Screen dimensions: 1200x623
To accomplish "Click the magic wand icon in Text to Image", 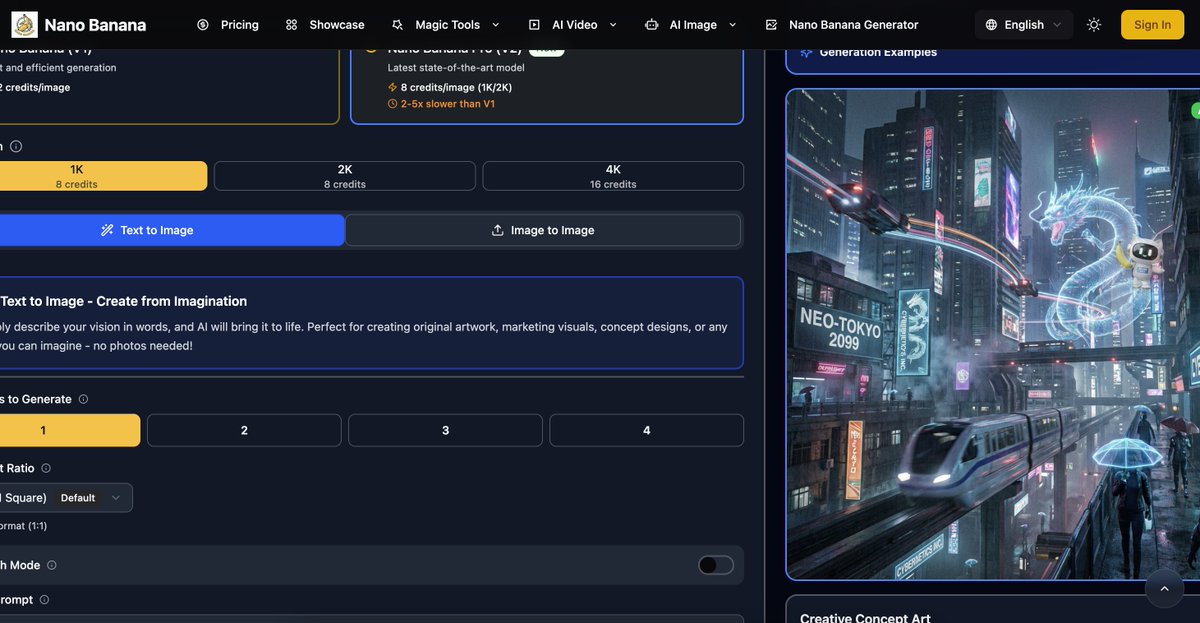I will coord(107,230).
